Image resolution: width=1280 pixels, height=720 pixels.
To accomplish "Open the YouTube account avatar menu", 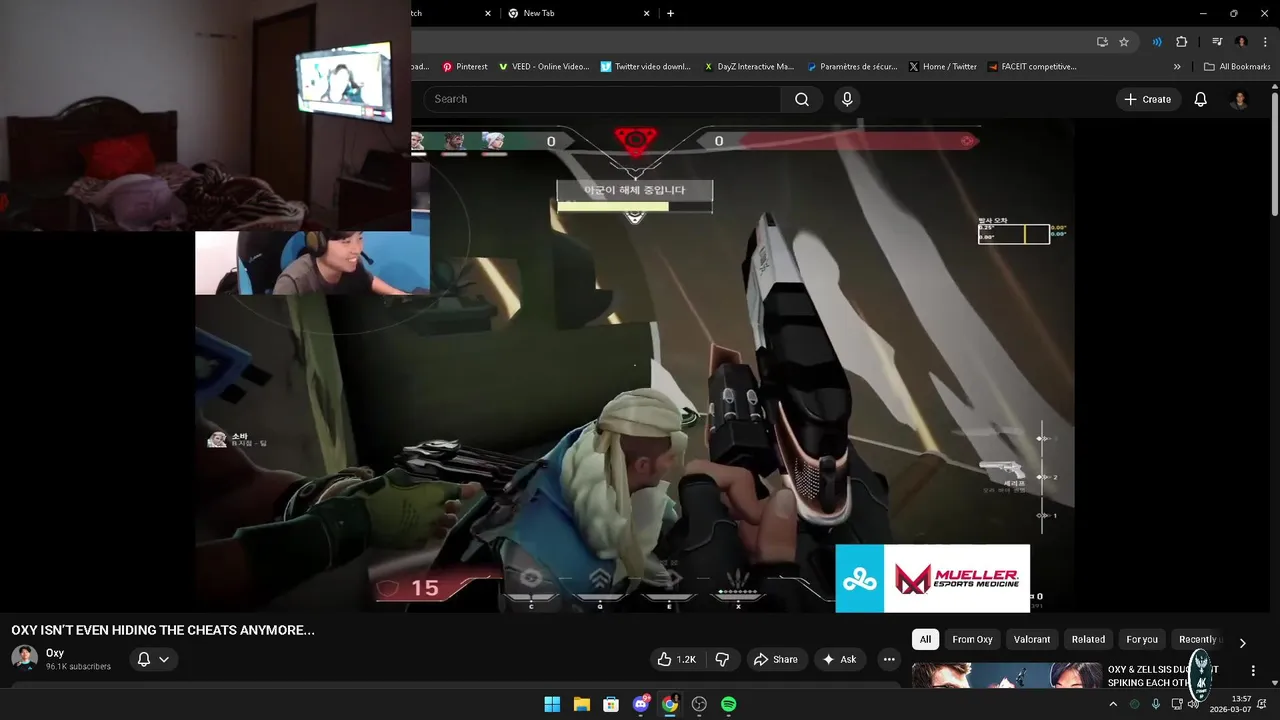I will point(1239,99).
